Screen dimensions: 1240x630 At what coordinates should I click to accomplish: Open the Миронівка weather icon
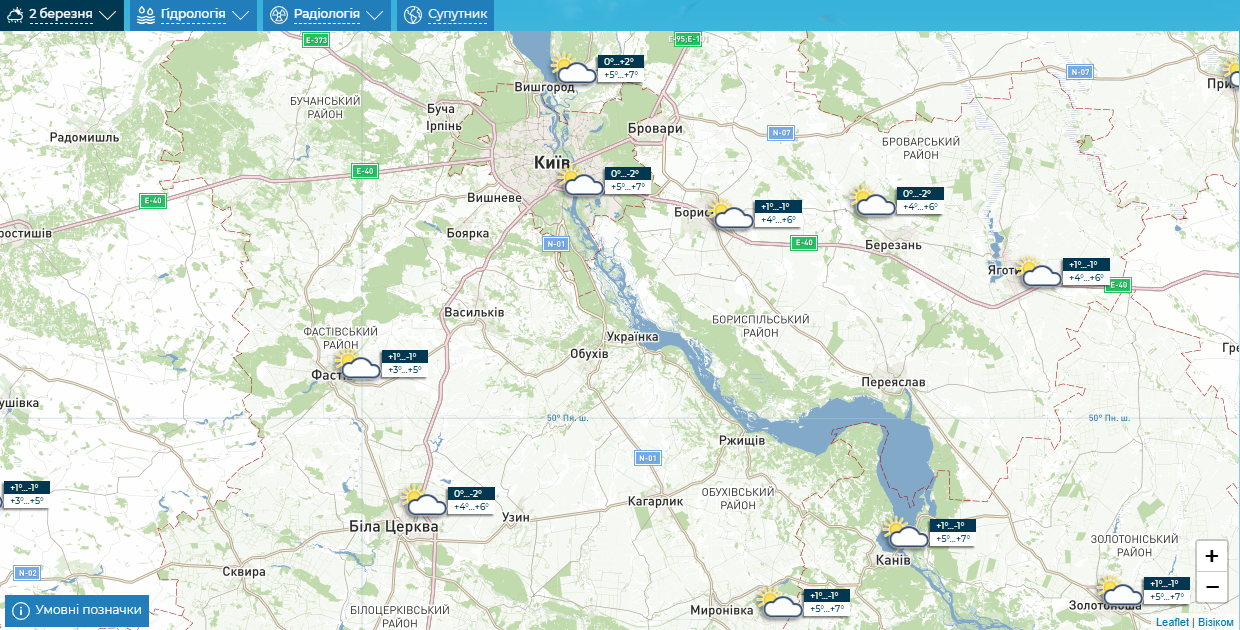[781, 603]
